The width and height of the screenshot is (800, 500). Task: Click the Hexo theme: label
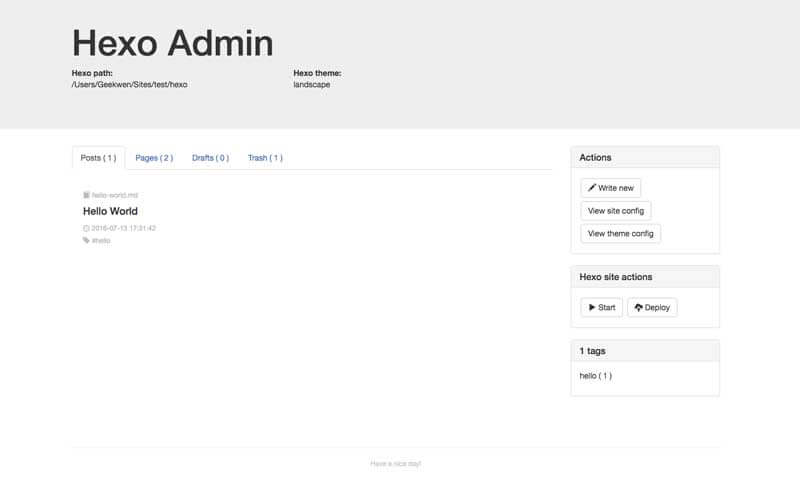coord(317,73)
